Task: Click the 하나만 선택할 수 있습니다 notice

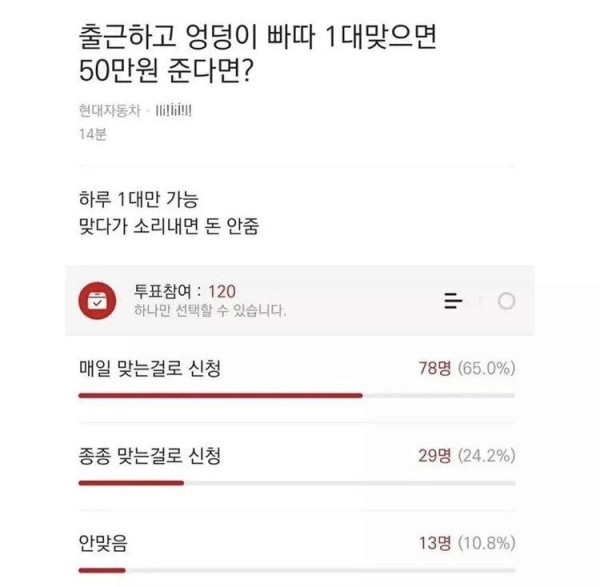Action: pyautogui.click(x=210, y=310)
